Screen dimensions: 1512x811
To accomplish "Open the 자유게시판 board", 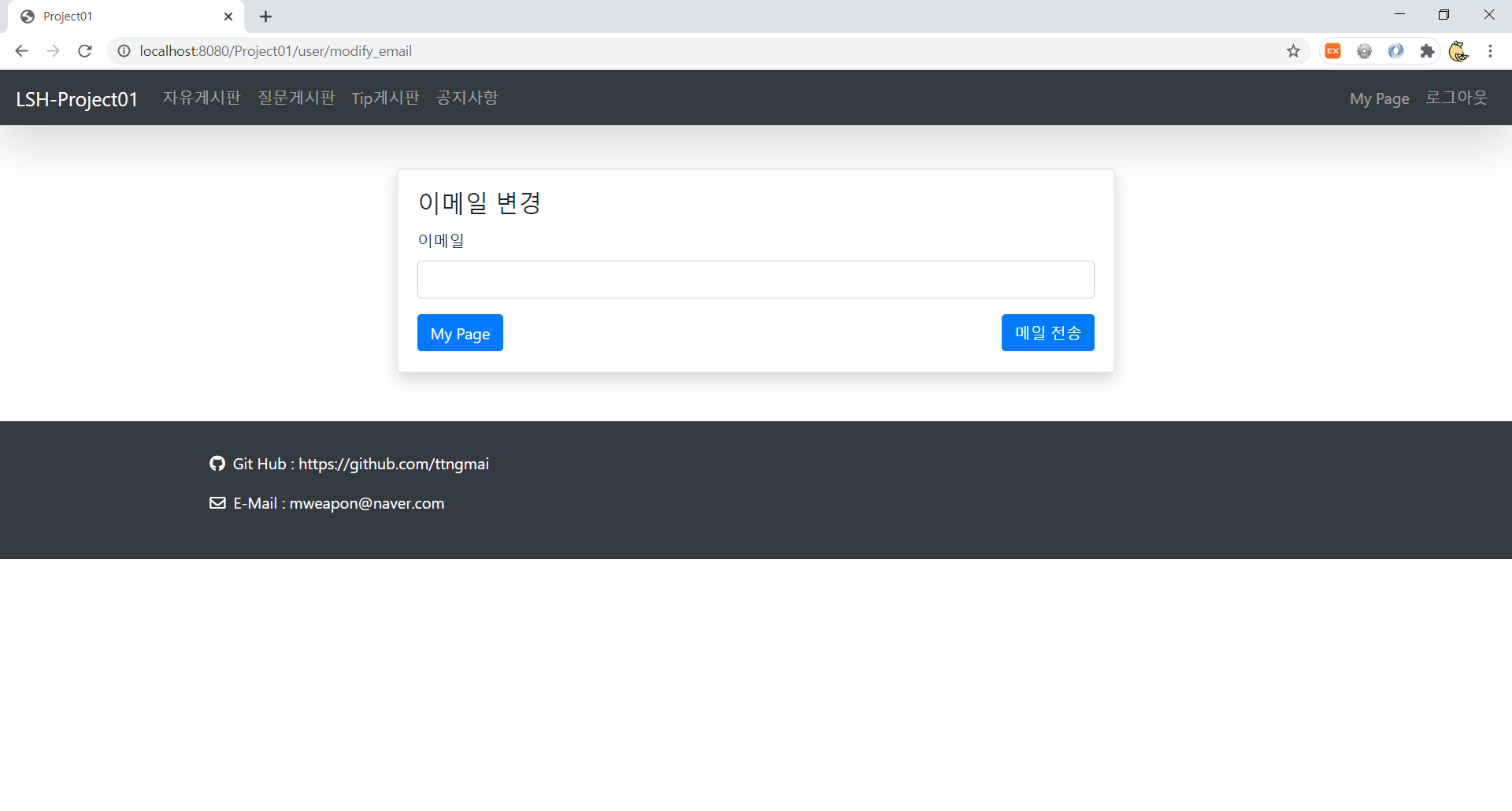I will point(202,98).
